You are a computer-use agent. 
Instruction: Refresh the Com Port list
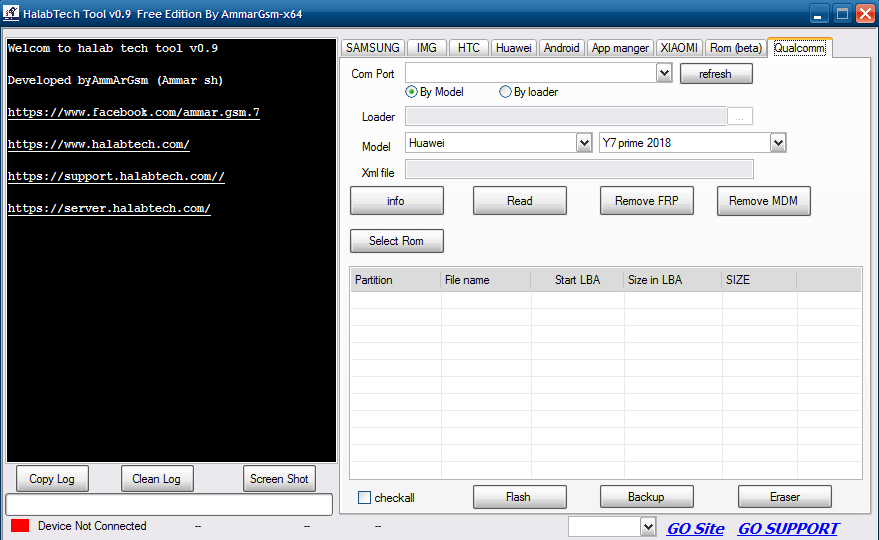[x=715, y=74]
